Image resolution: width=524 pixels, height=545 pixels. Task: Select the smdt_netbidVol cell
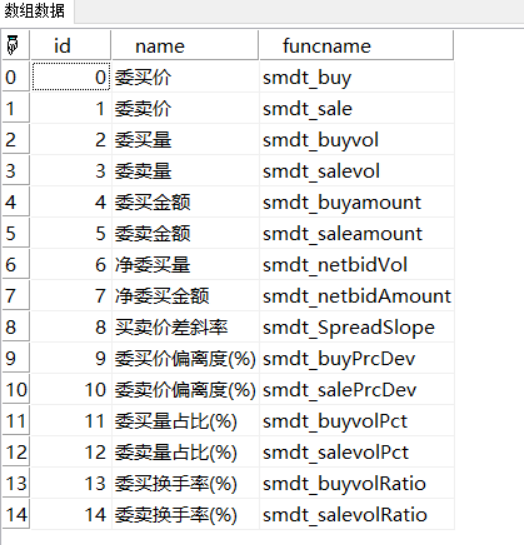pyautogui.click(x=357, y=265)
